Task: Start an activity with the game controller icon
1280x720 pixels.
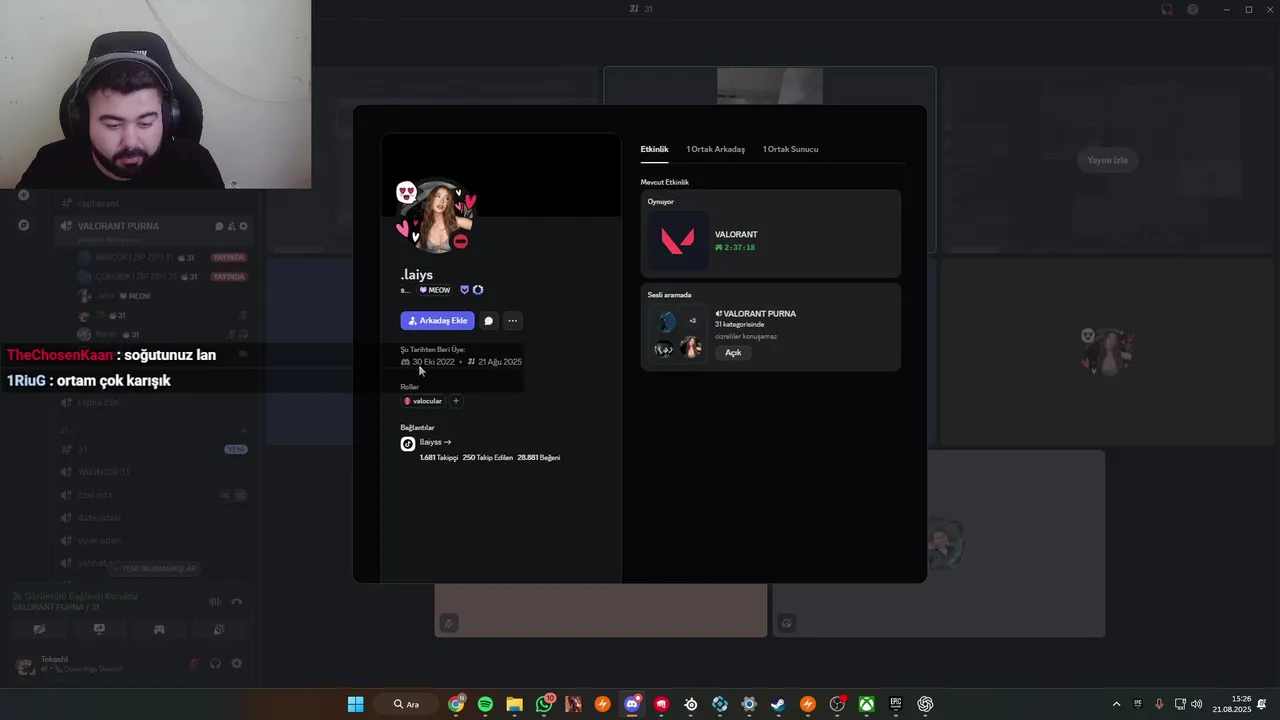Action: pyautogui.click(x=159, y=630)
